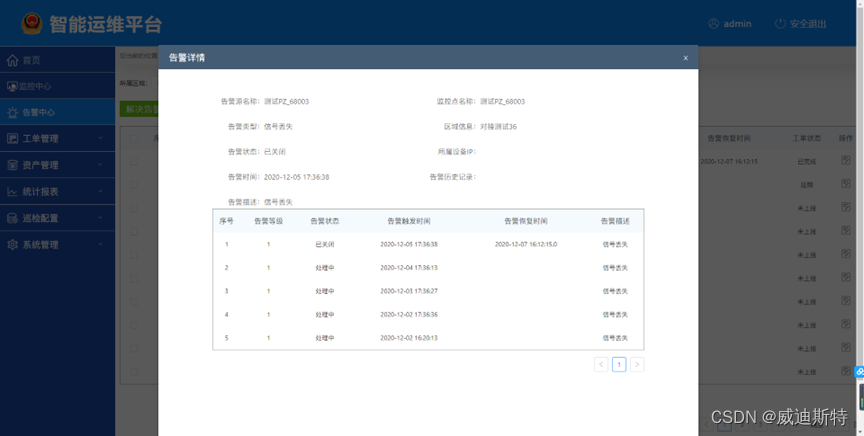Click the power icon for 安全退出
The width and height of the screenshot is (864, 436).
[780, 24]
